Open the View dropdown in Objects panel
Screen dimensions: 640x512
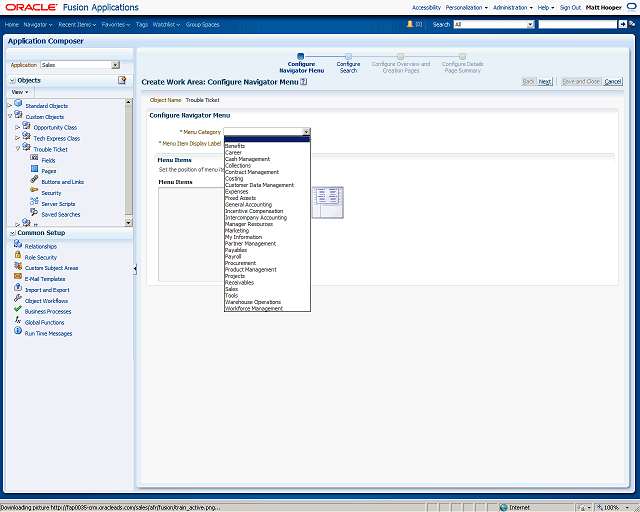click(20, 92)
